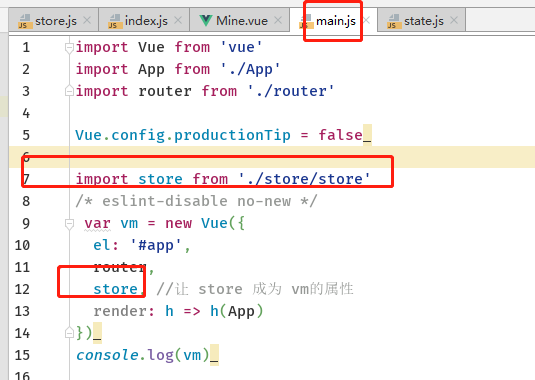Click 'render' on line 13
535x380 pixels.
[120, 311]
